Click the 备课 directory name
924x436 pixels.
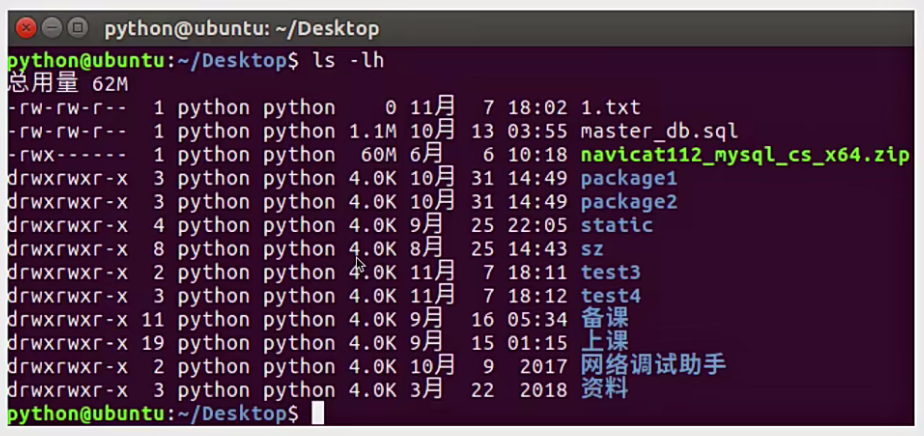[x=605, y=319]
